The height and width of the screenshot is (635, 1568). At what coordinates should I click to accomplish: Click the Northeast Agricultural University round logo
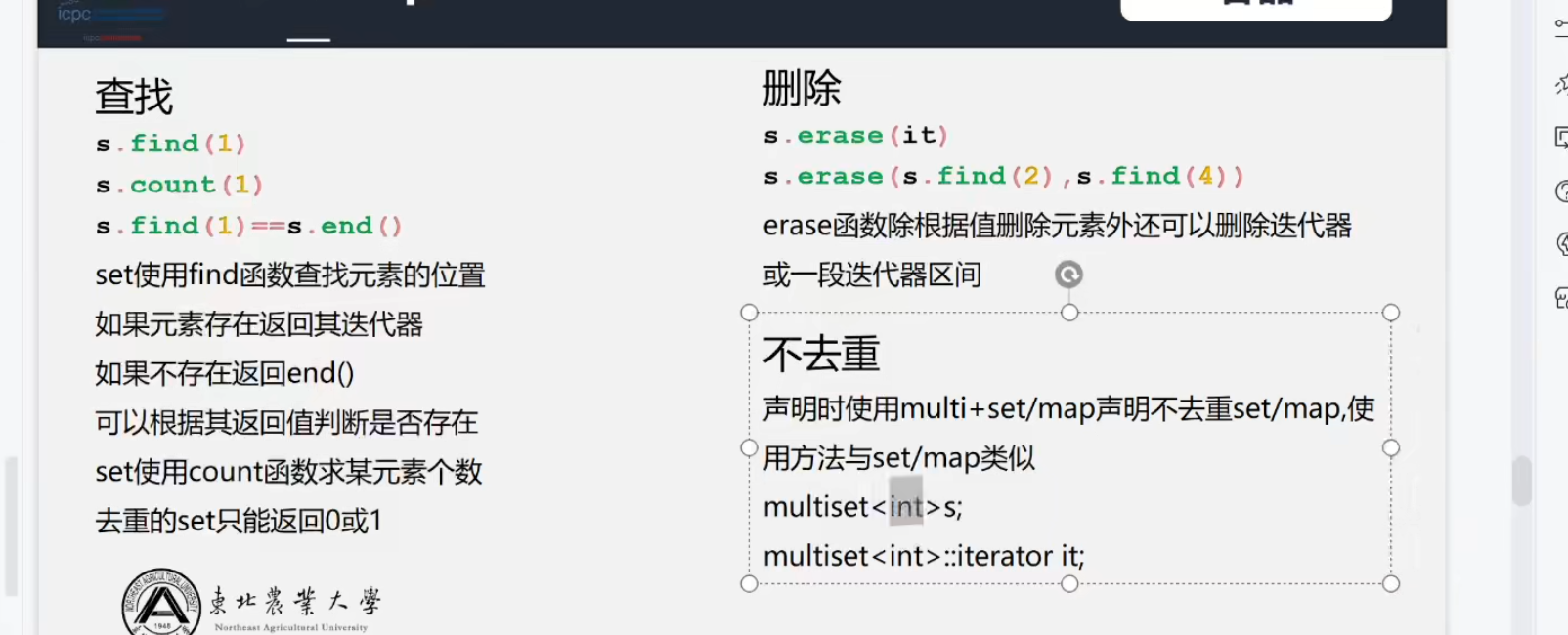161,605
